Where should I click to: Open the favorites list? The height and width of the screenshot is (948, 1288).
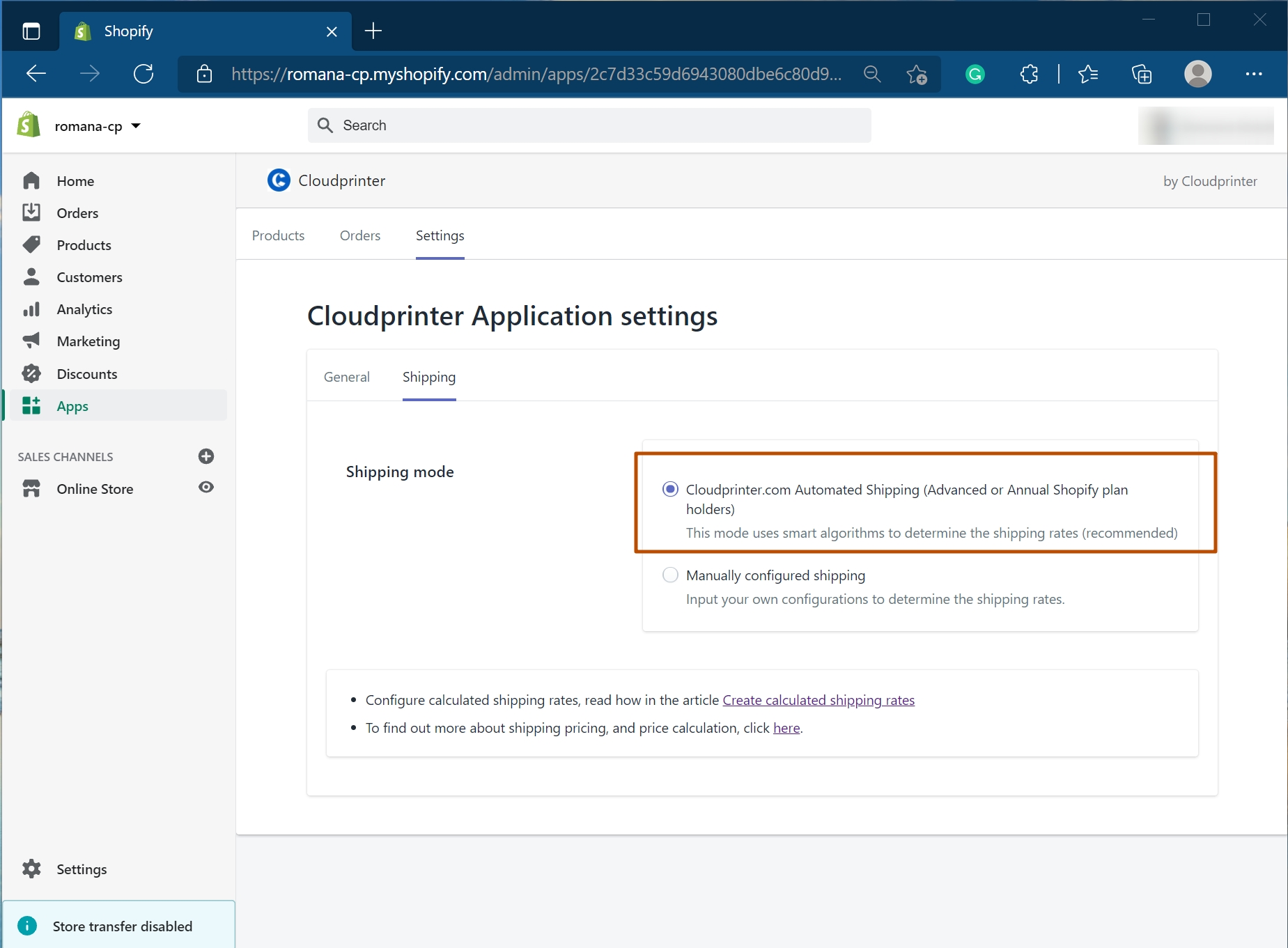pos(1088,74)
